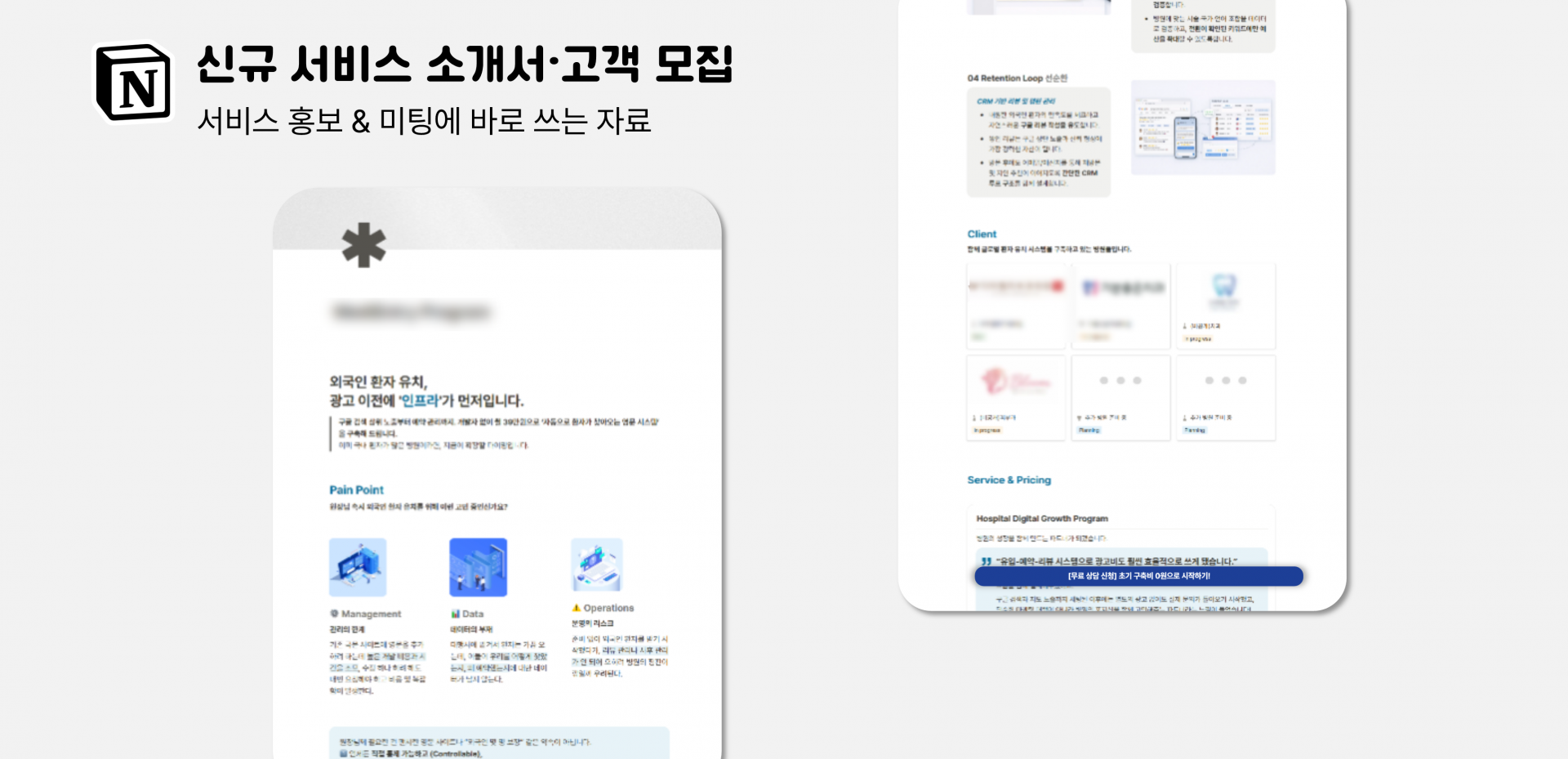
Task: Open the client card with the tooth logo
Action: coord(1226,306)
